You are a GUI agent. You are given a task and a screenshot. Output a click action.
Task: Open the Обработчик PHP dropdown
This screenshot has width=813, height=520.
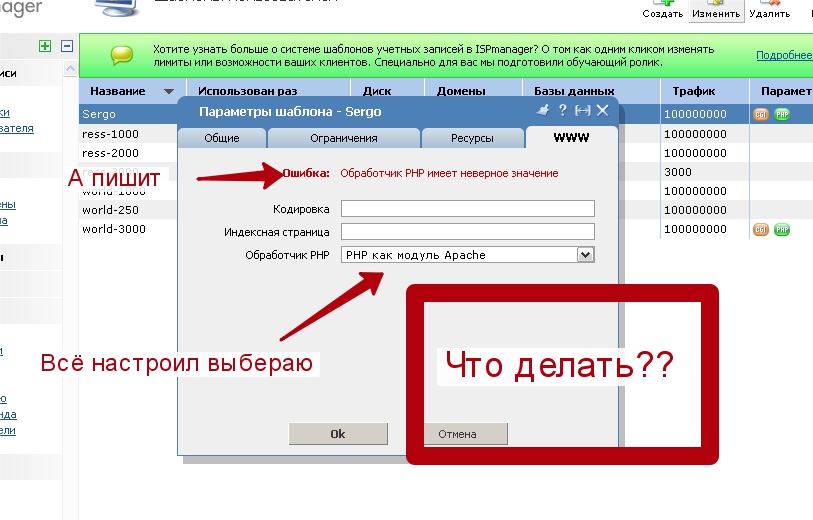585,255
